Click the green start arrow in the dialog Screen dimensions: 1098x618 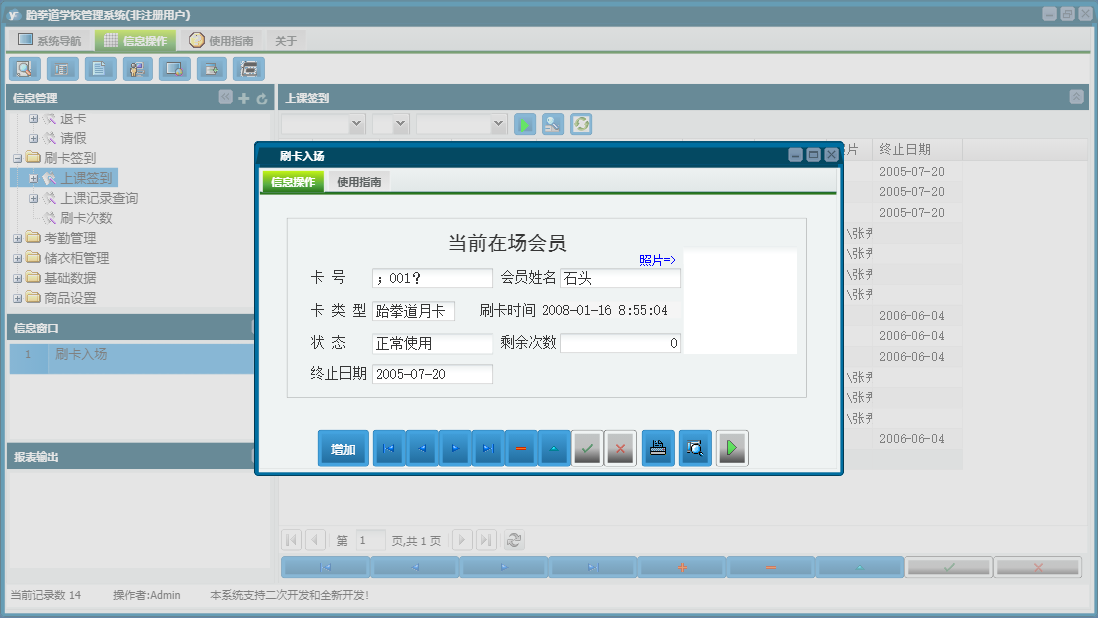pyautogui.click(x=732, y=448)
